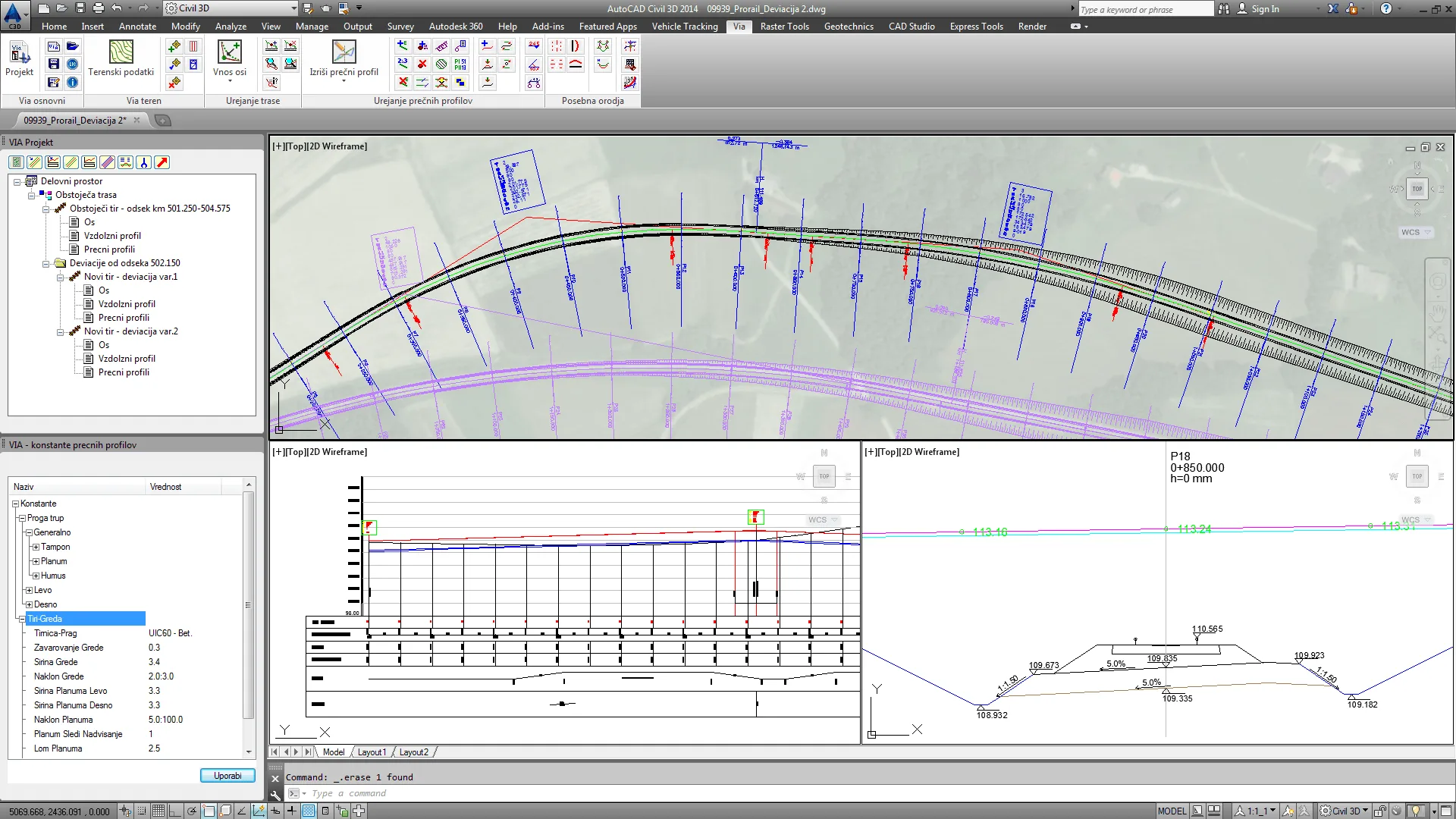The height and width of the screenshot is (819, 1456).
Task: Click the ViewCube TOP face in plan viewport
Action: [x=1417, y=189]
